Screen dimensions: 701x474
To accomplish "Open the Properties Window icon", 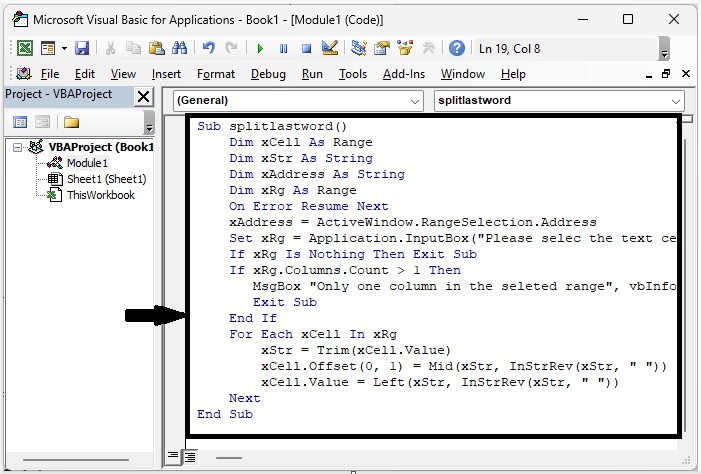I will 382,48.
